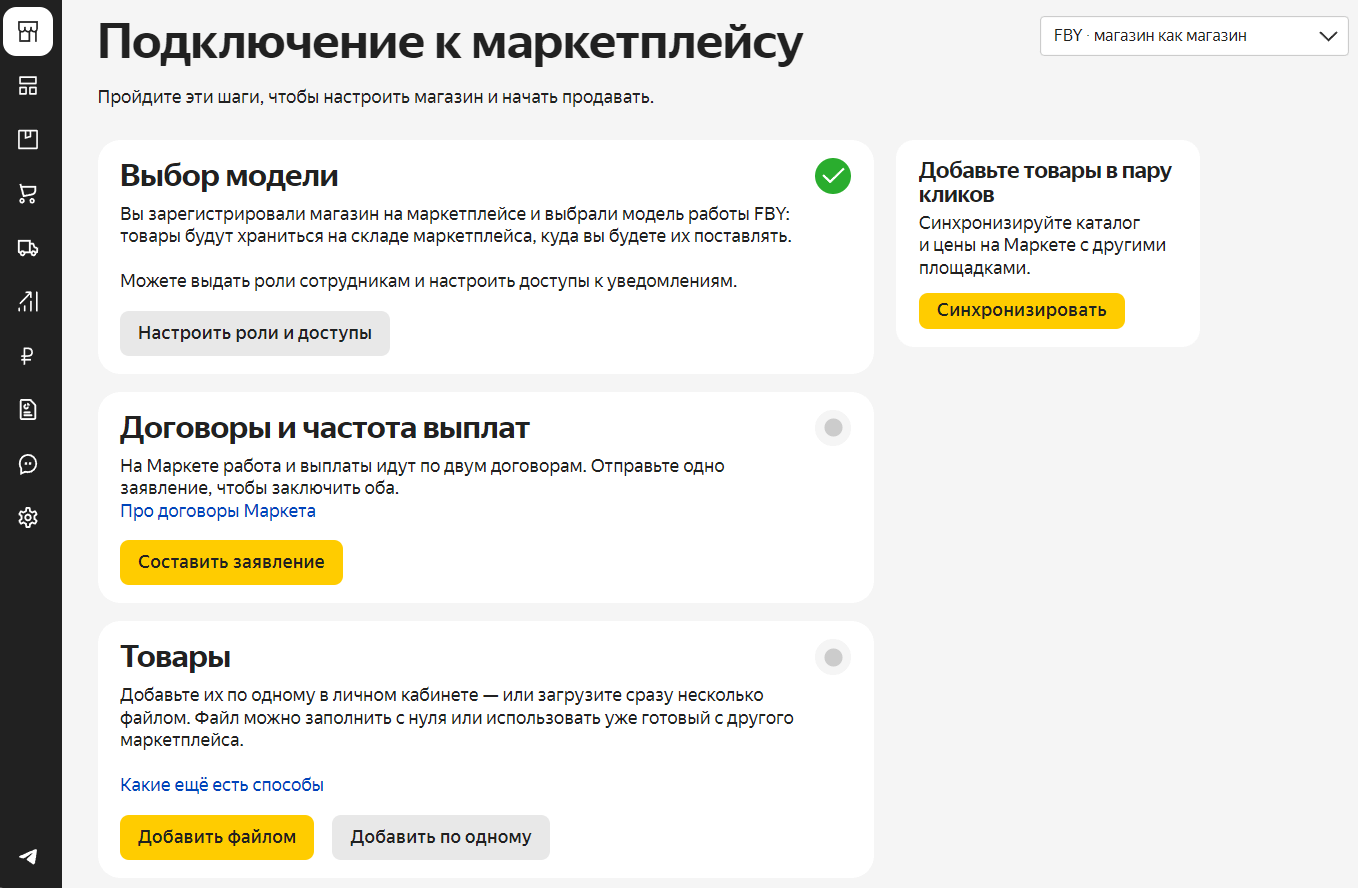This screenshot has height=888, width=1358.
Task: Open the Какие ещё есть способы link
Action: 222,785
